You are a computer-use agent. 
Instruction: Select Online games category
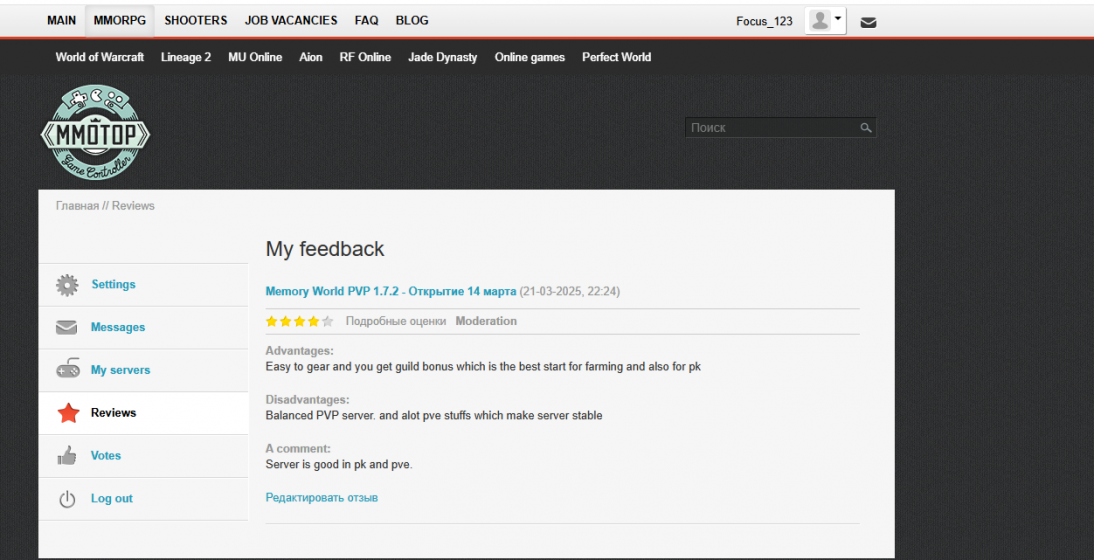click(530, 57)
